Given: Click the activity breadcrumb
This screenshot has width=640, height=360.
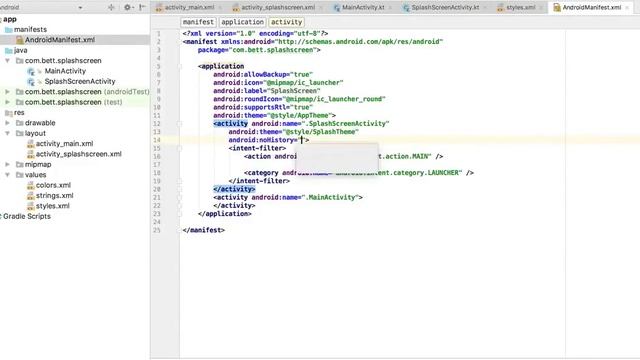Looking at the screenshot, I should pos(286,22).
